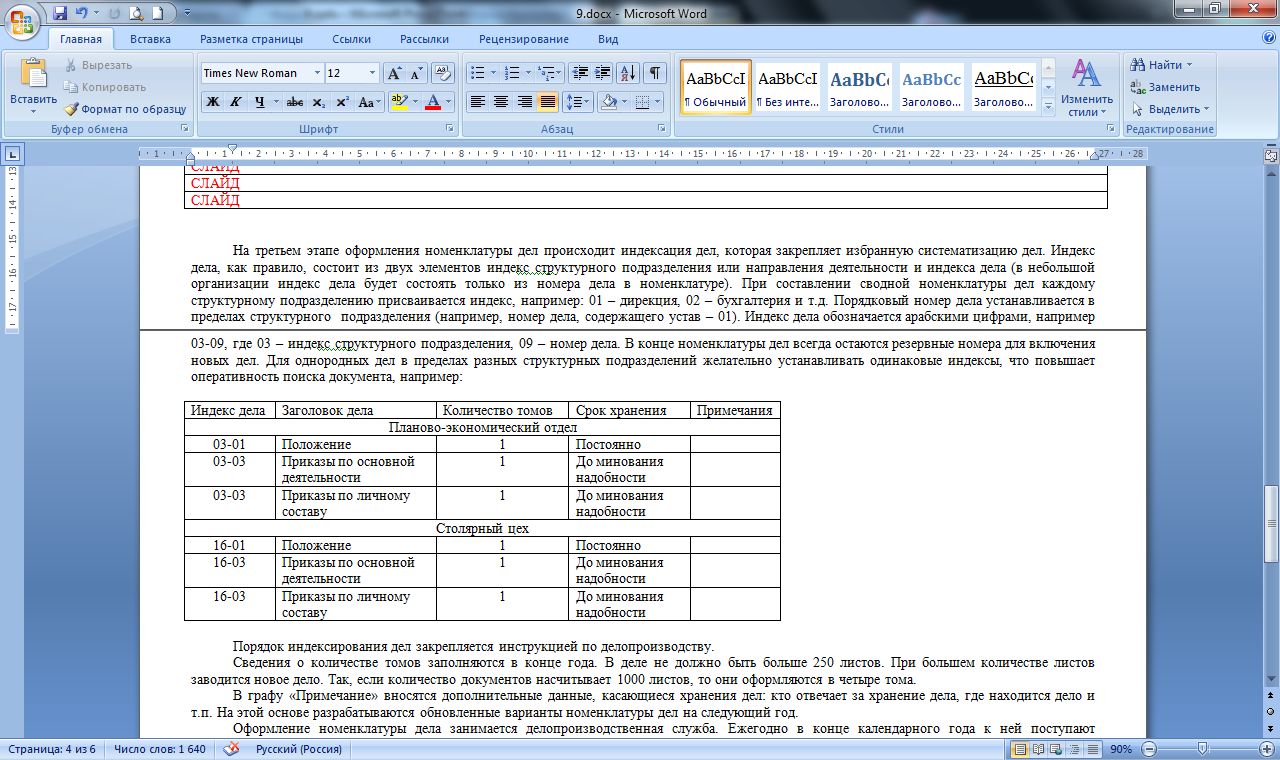Shrink font size icon
Screen dimensions: 1280x760
click(415, 73)
